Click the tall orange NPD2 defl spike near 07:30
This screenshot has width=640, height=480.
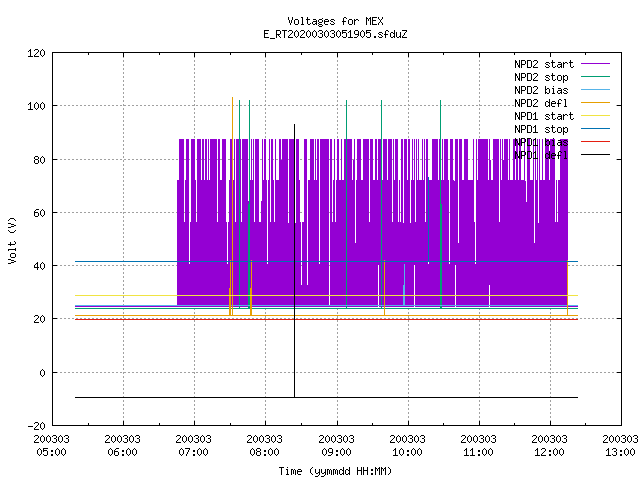(x=232, y=204)
